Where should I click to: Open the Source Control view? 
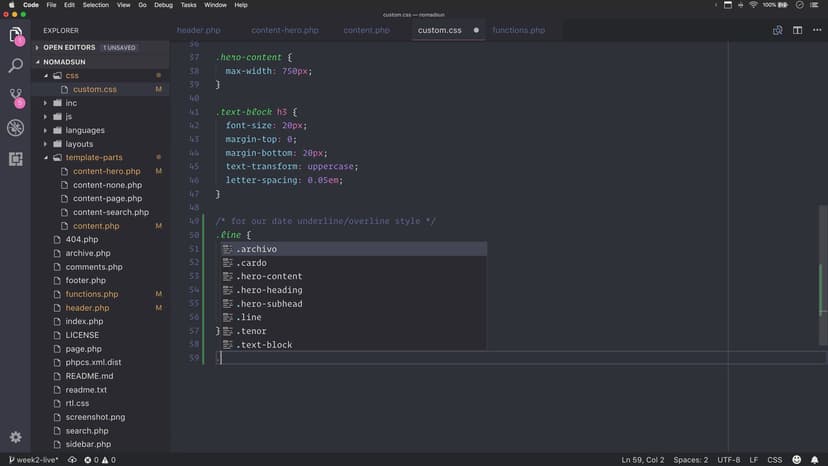pos(16,97)
